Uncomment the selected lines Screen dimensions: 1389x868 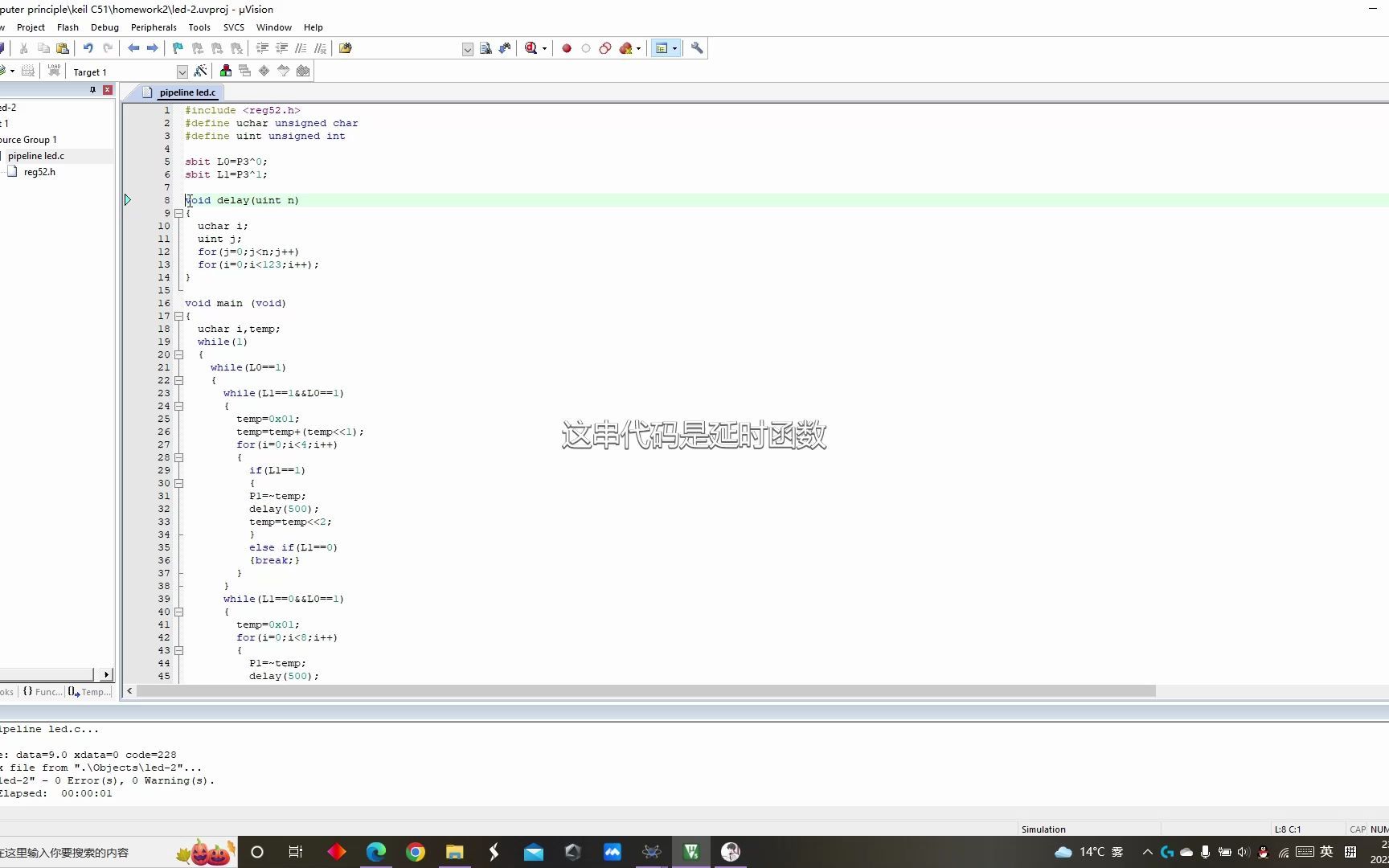(x=320, y=48)
